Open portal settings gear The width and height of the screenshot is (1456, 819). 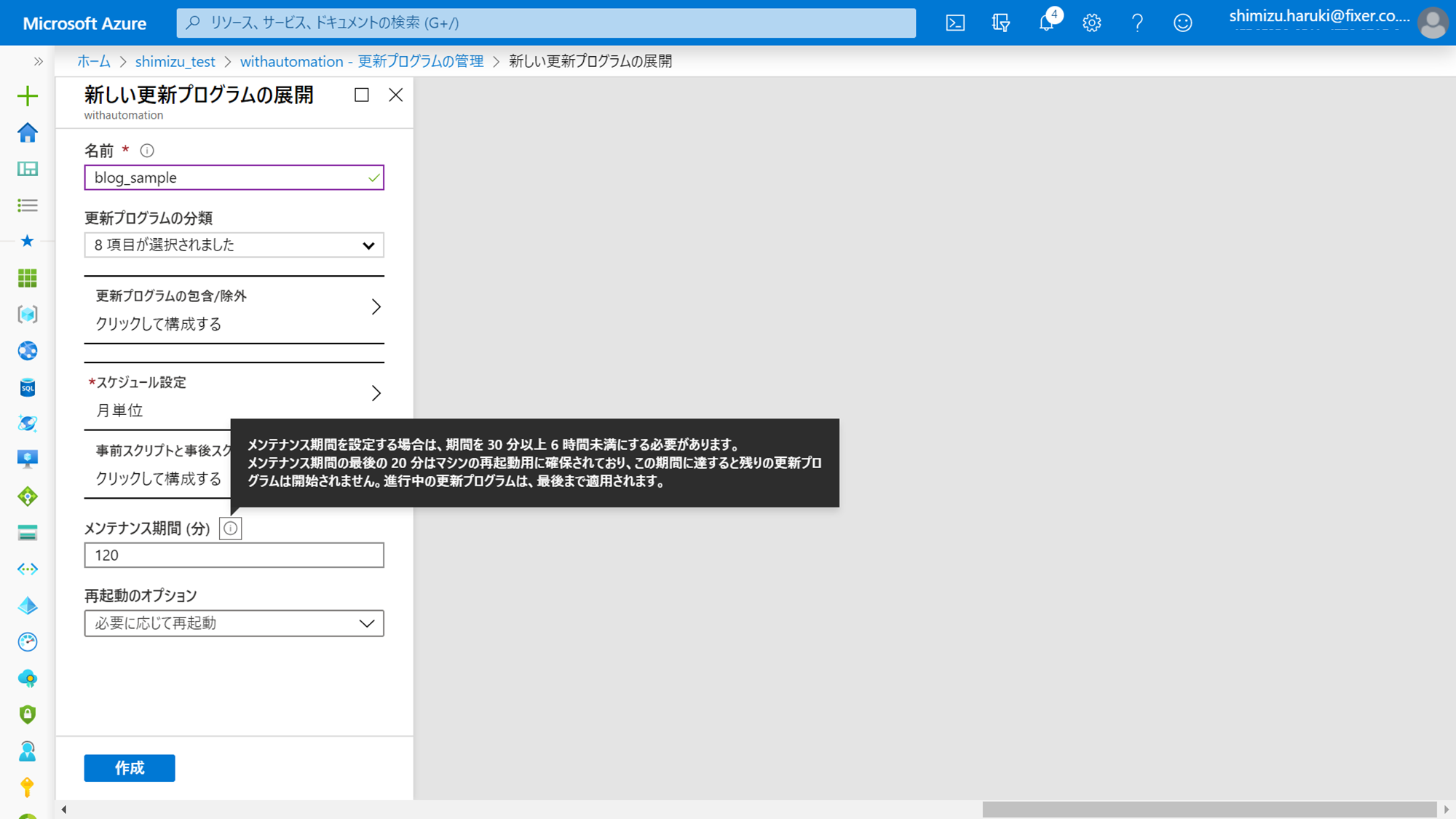coord(1091,23)
